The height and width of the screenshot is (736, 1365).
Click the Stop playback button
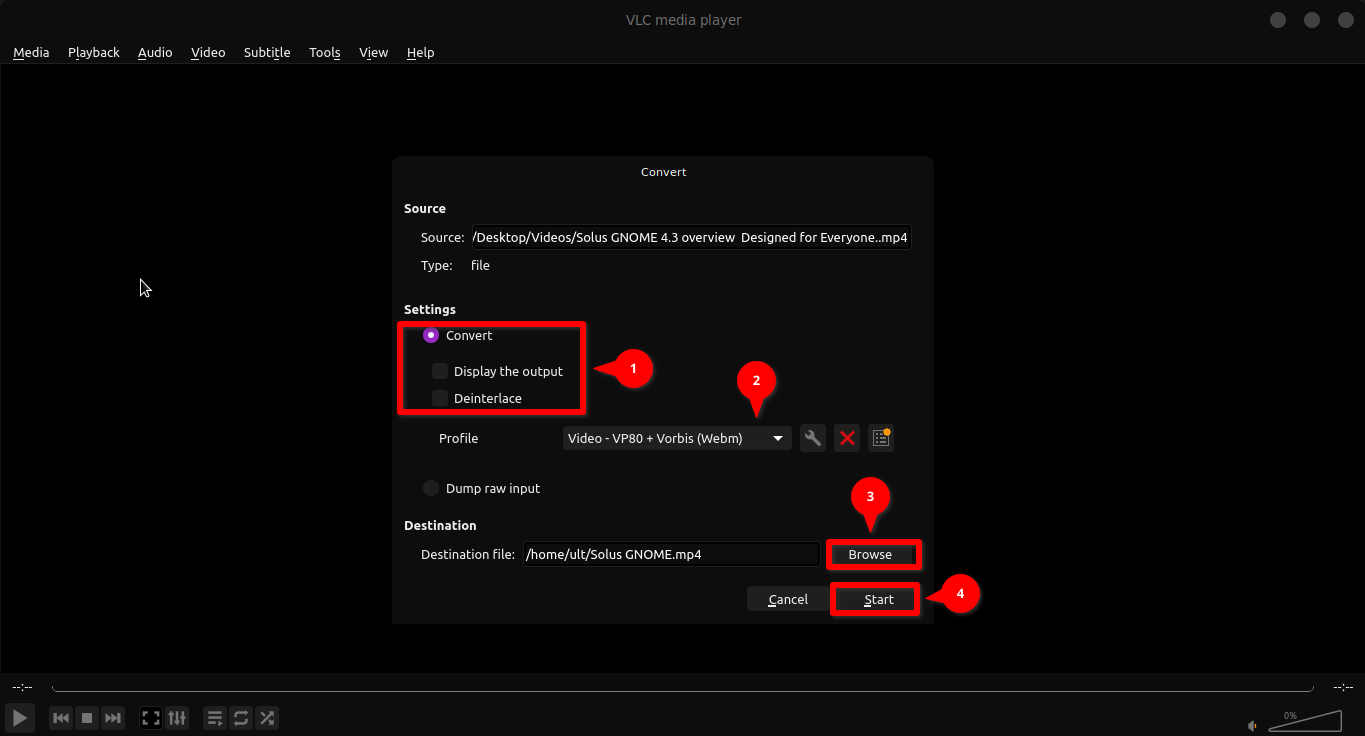[87, 718]
